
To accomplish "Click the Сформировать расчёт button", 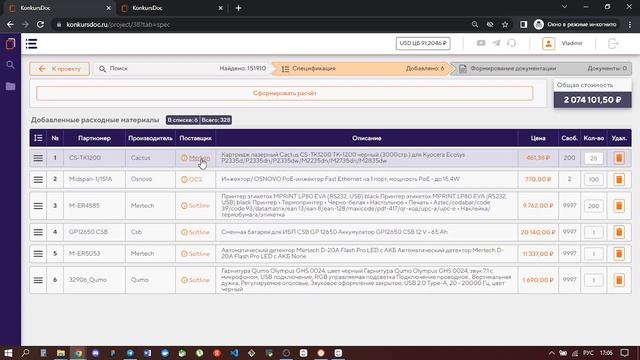I will (x=284, y=93).
